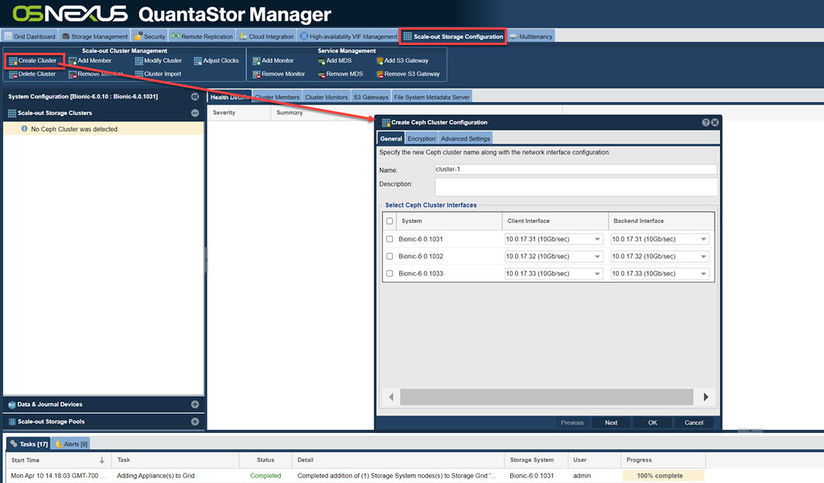This screenshot has height=483, width=824.
Task: Click the OK button
Action: (x=652, y=423)
